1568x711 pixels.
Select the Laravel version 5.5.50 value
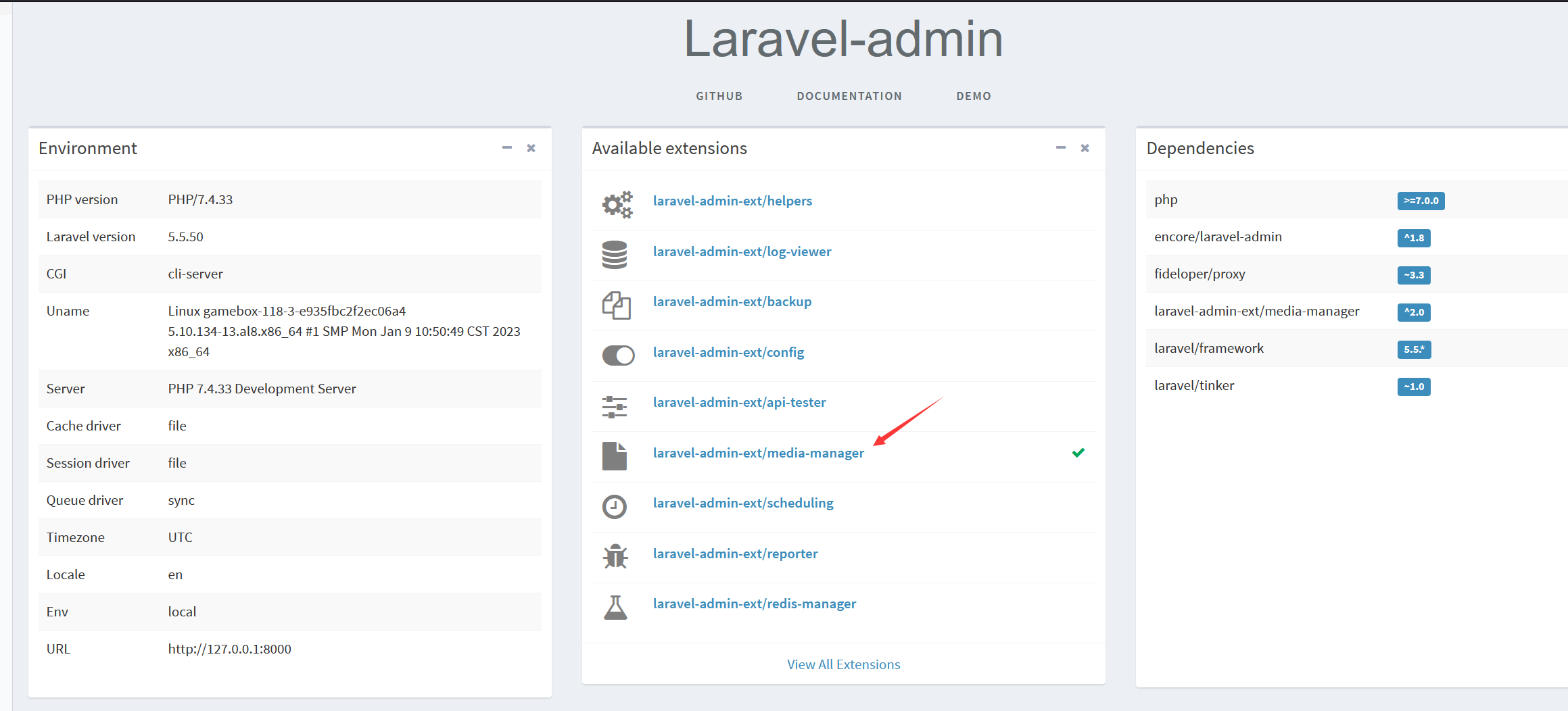pyautogui.click(x=185, y=237)
